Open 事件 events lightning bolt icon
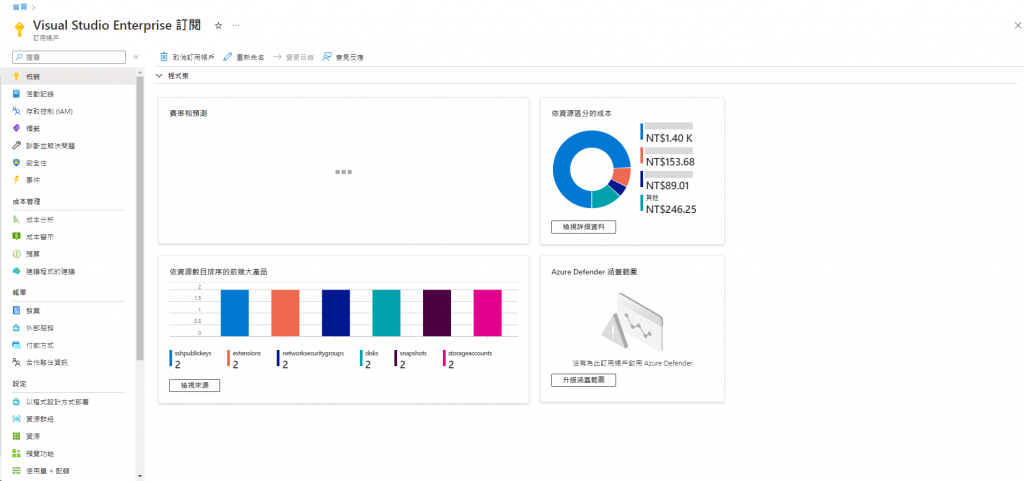The width and height of the screenshot is (1024, 481). [16, 179]
